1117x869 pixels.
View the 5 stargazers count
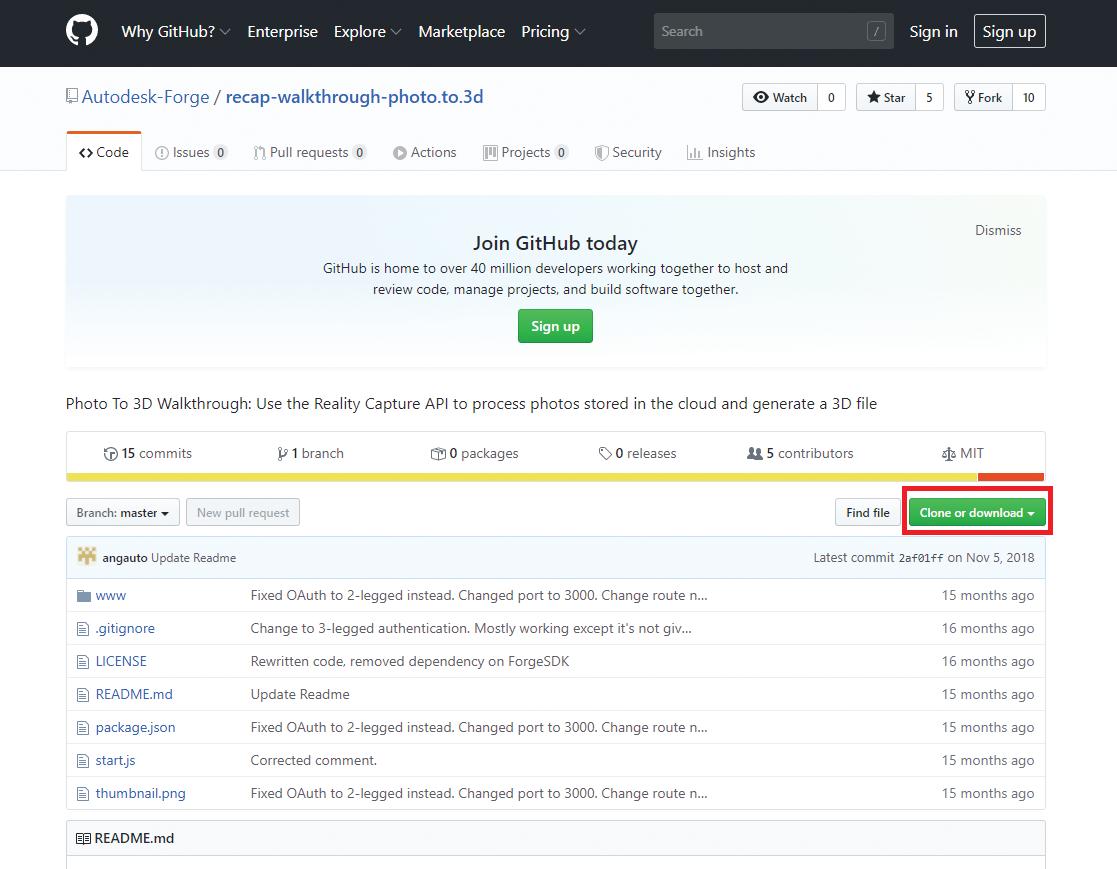click(929, 98)
